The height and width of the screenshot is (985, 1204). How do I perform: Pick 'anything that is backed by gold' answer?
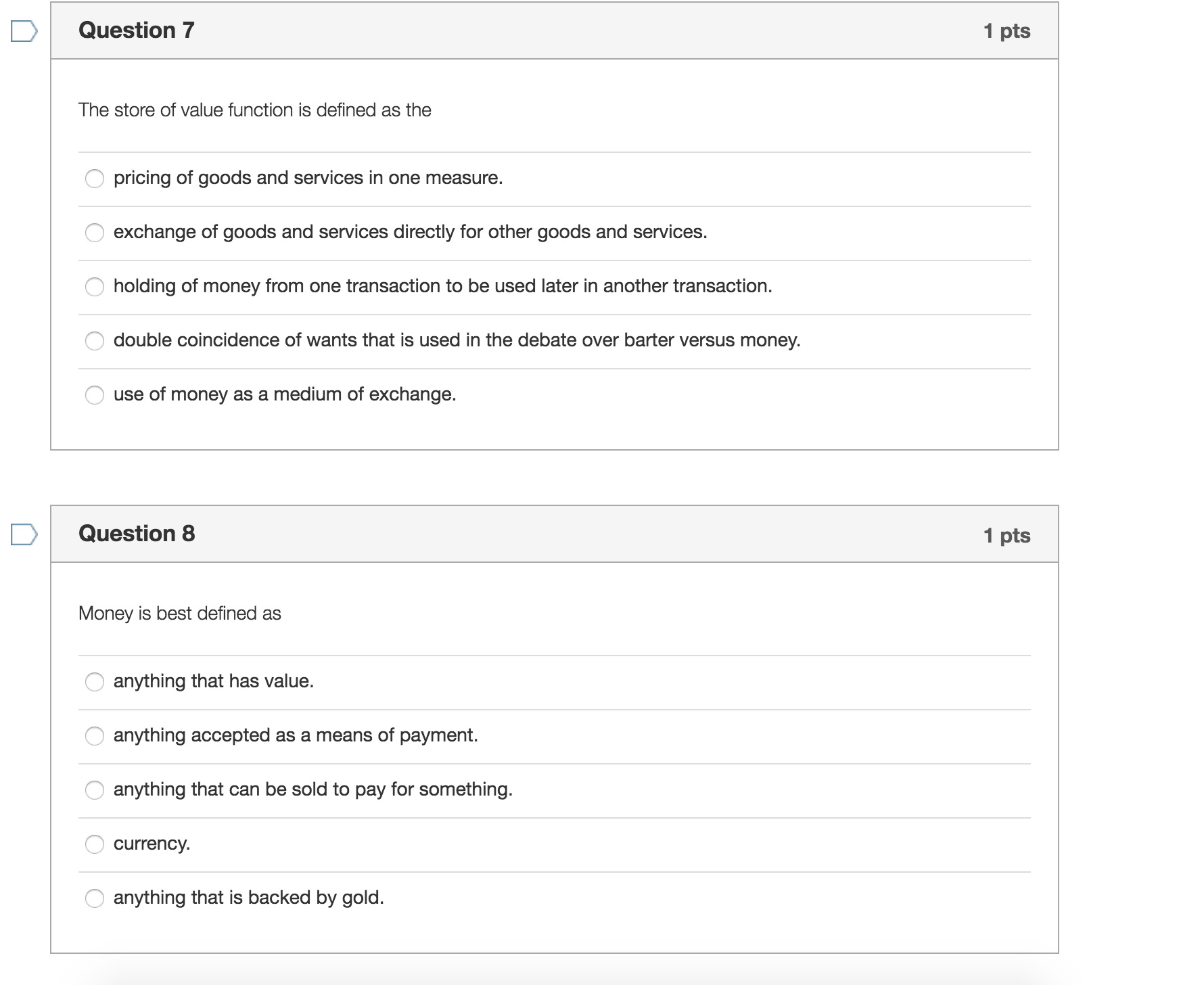pos(95,898)
